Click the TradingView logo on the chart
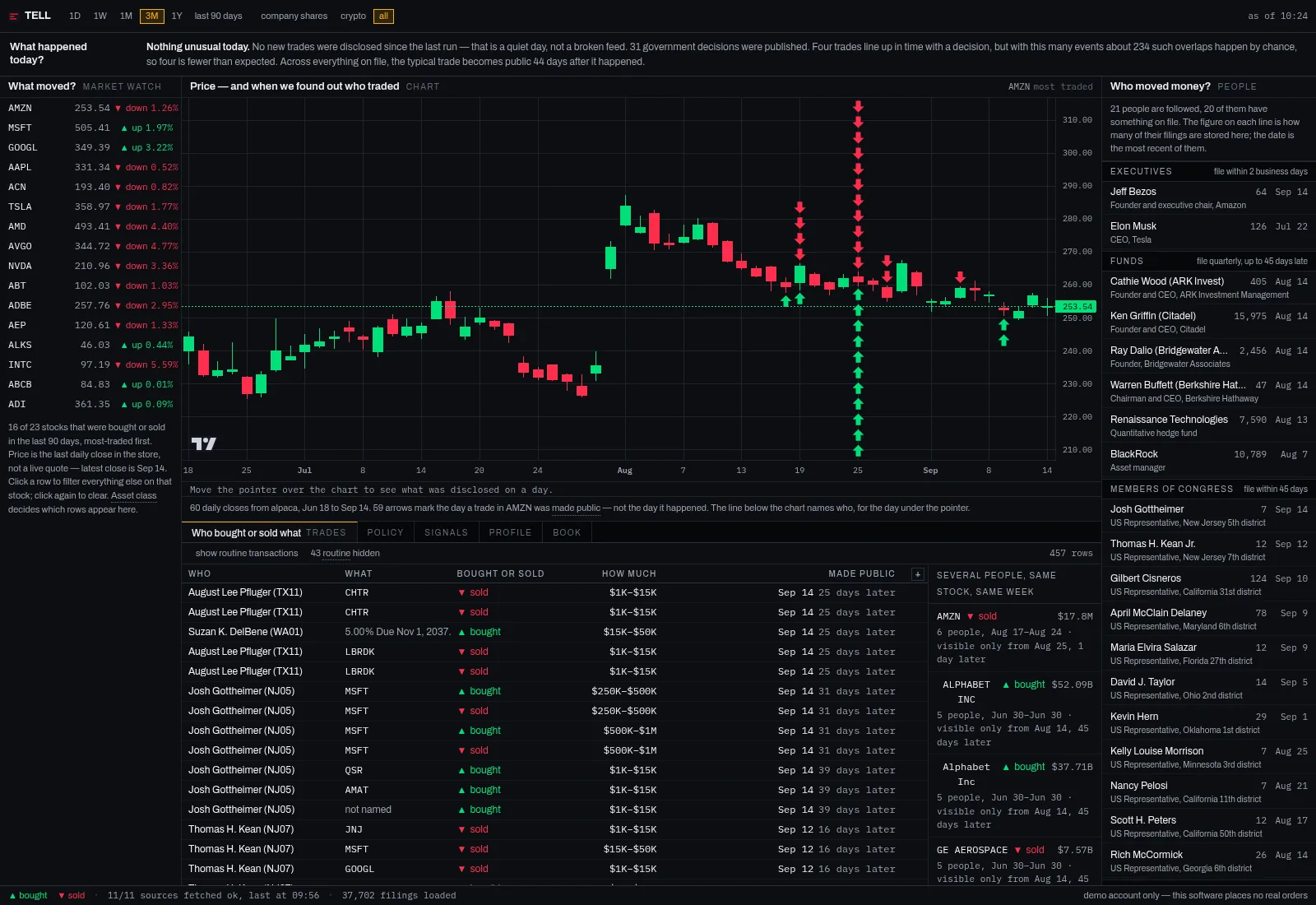1316x905 pixels. [203, 443]
